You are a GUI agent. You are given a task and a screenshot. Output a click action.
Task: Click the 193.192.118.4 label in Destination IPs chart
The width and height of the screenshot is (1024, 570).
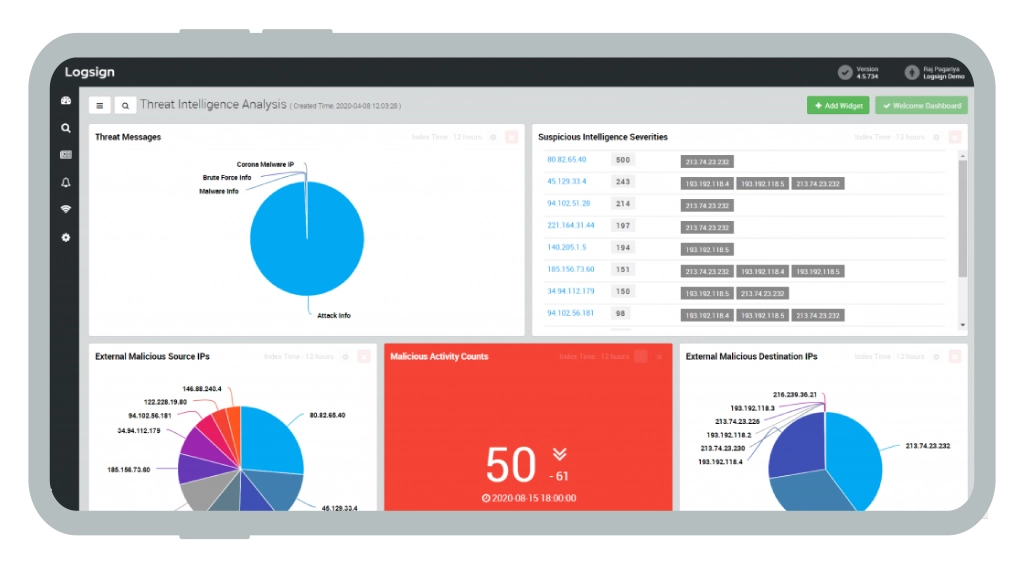coord(720,462)
